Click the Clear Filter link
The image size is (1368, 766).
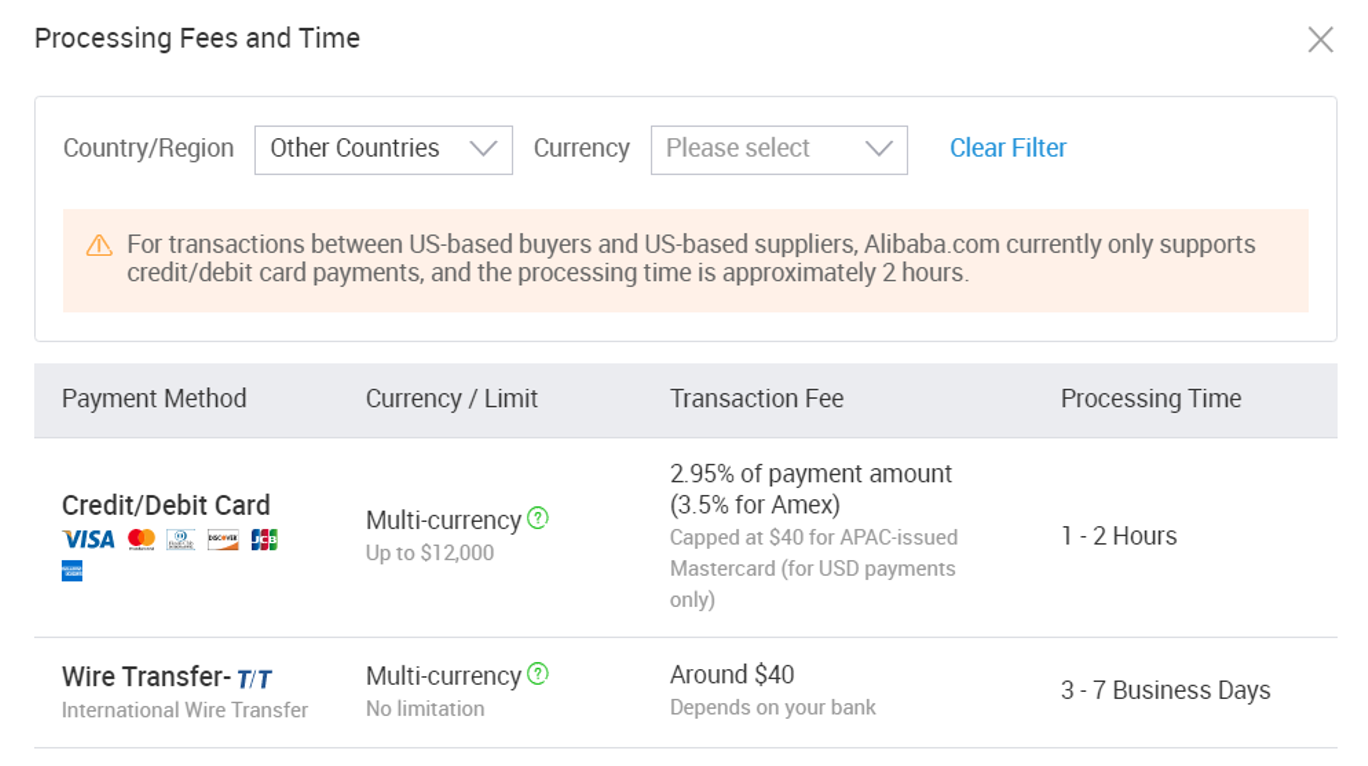coord(1007,148)
